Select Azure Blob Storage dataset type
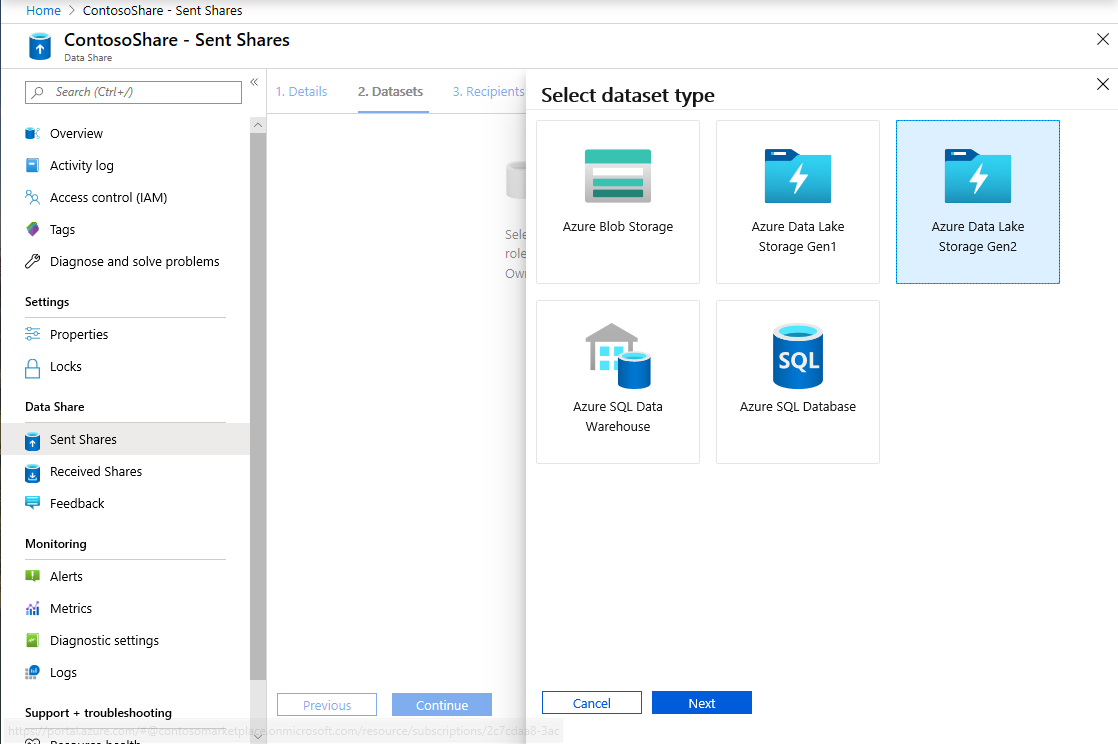This screenshot has width=1118, height=744. [x=618, y=200]
